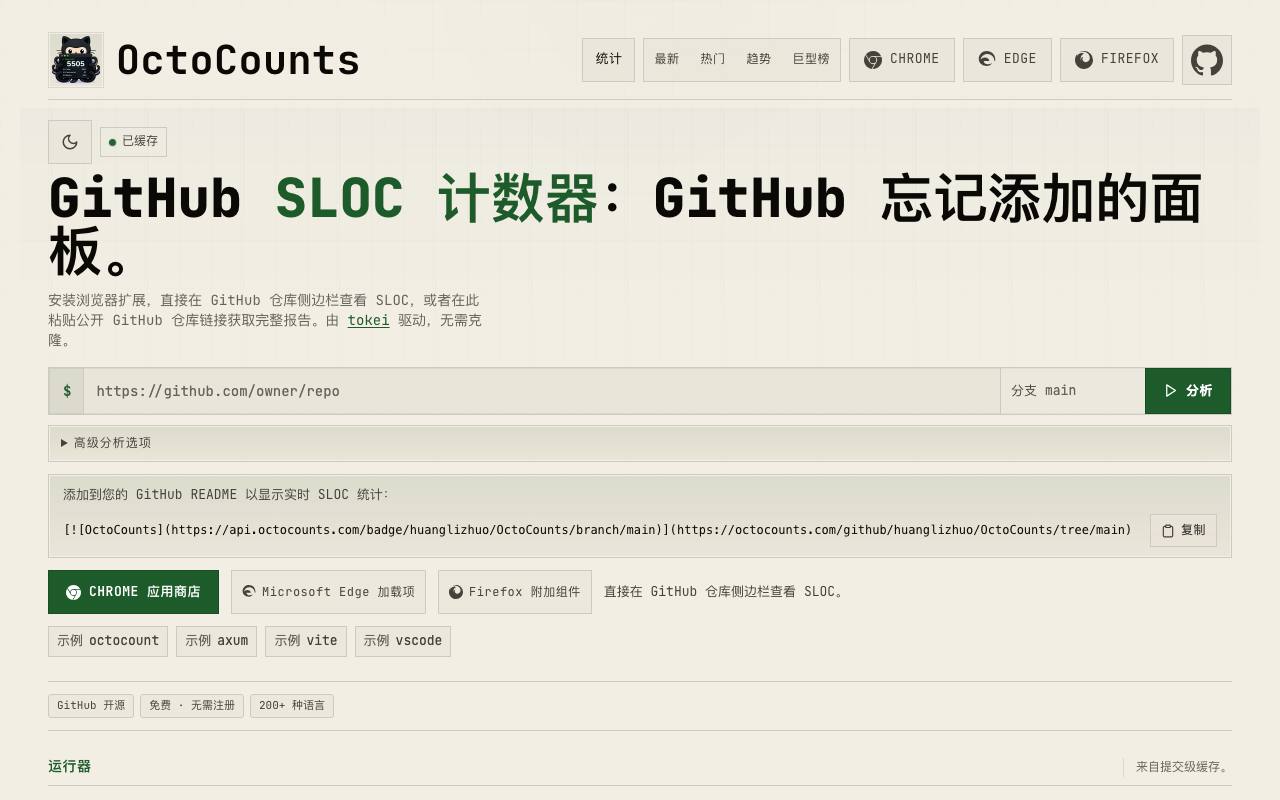Screen dimensions: 1280x800
Task: Follow the tokei link
Action: coord(368,320)
